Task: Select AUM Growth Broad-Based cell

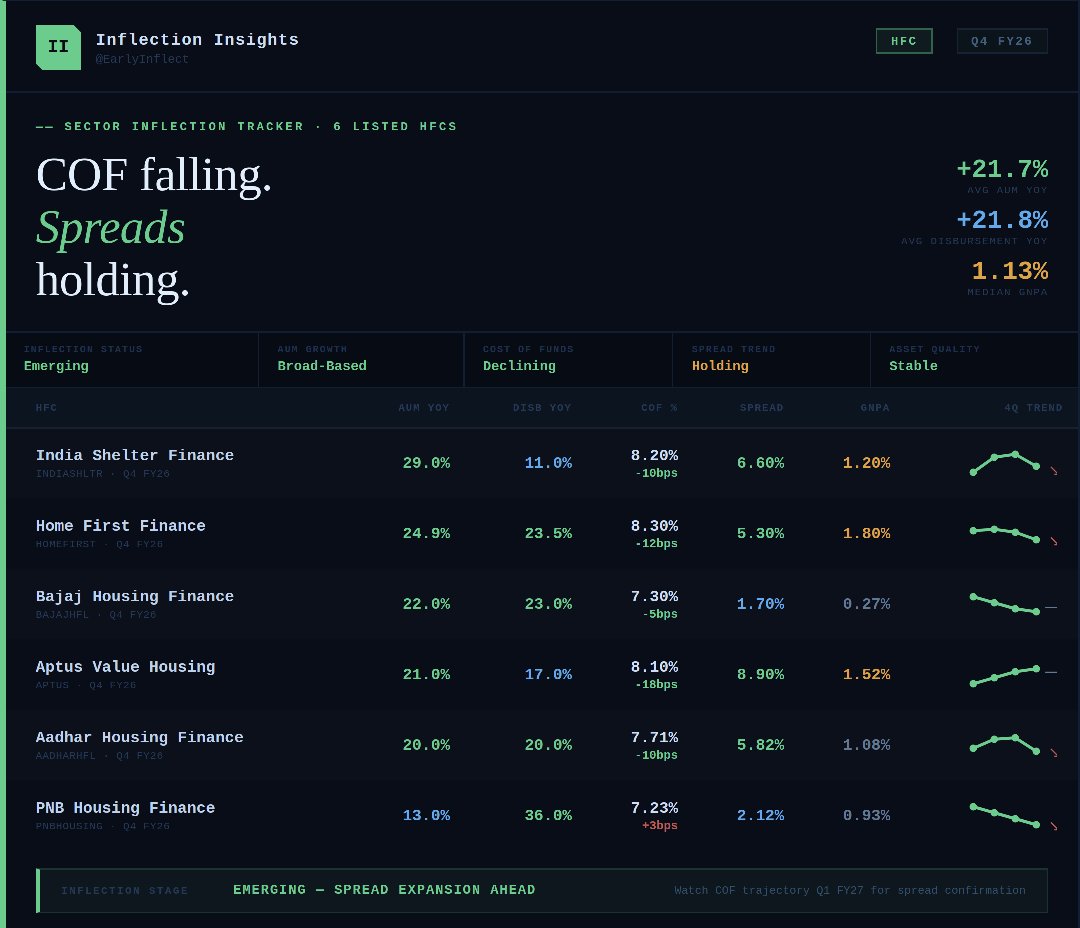Action: coord(362,360)
